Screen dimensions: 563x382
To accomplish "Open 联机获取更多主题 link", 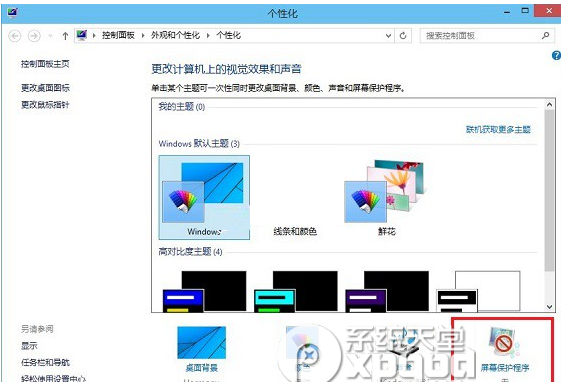I will tap(498, 129).
